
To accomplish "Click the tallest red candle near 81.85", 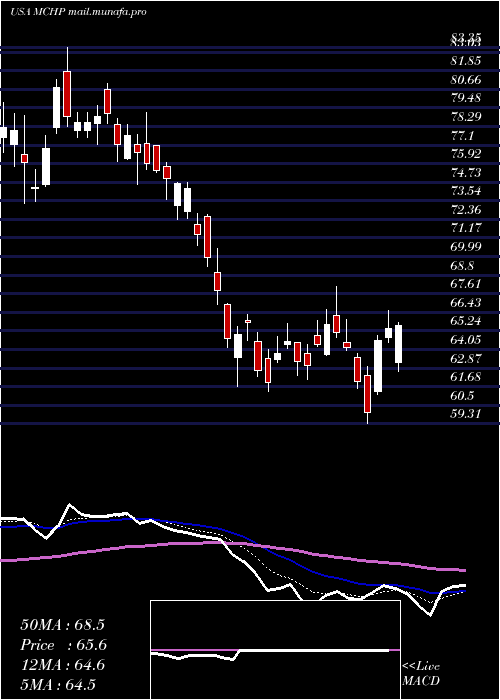I will [x=67, y=94].
